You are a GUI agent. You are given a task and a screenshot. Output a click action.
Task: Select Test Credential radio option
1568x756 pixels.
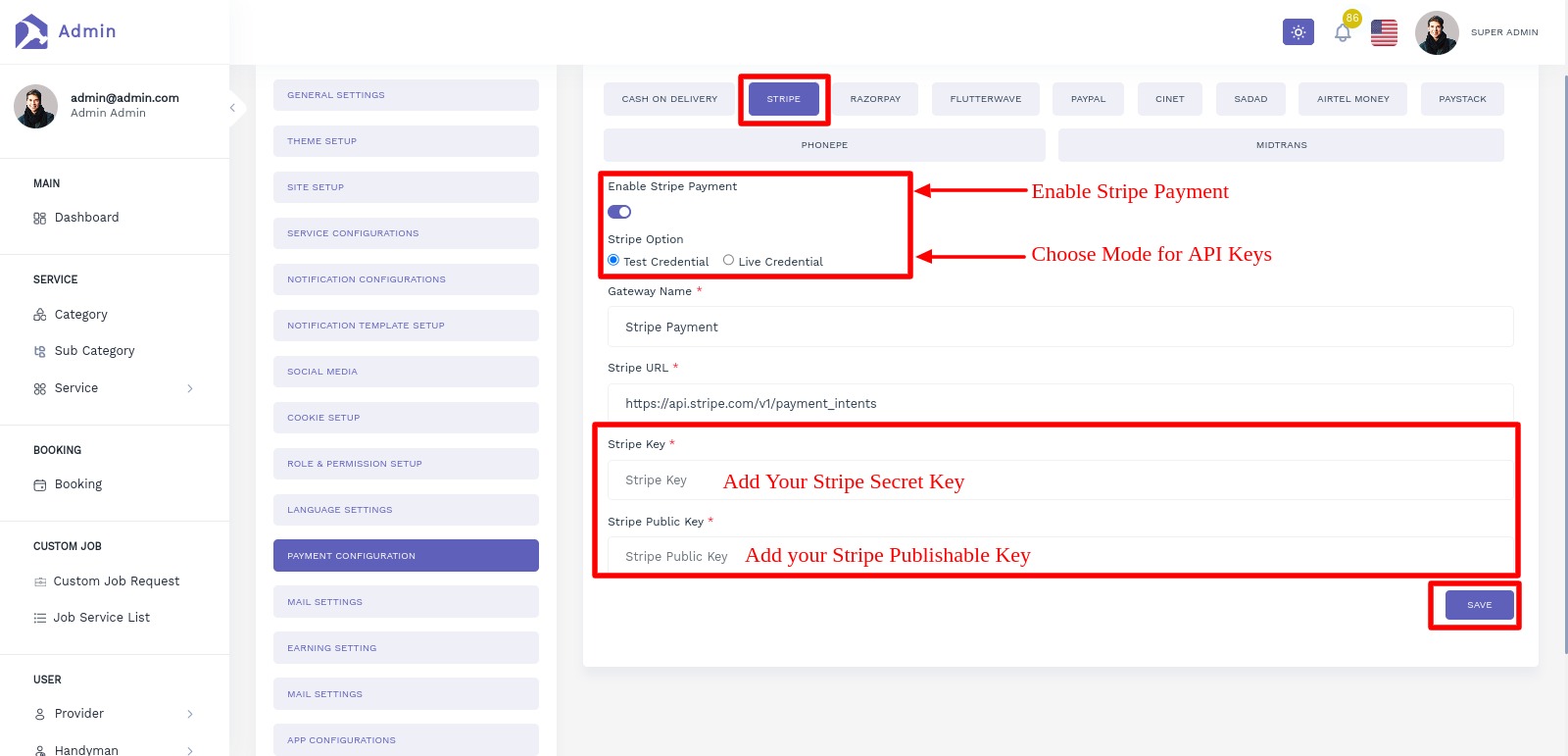click(x=613, y=260)
